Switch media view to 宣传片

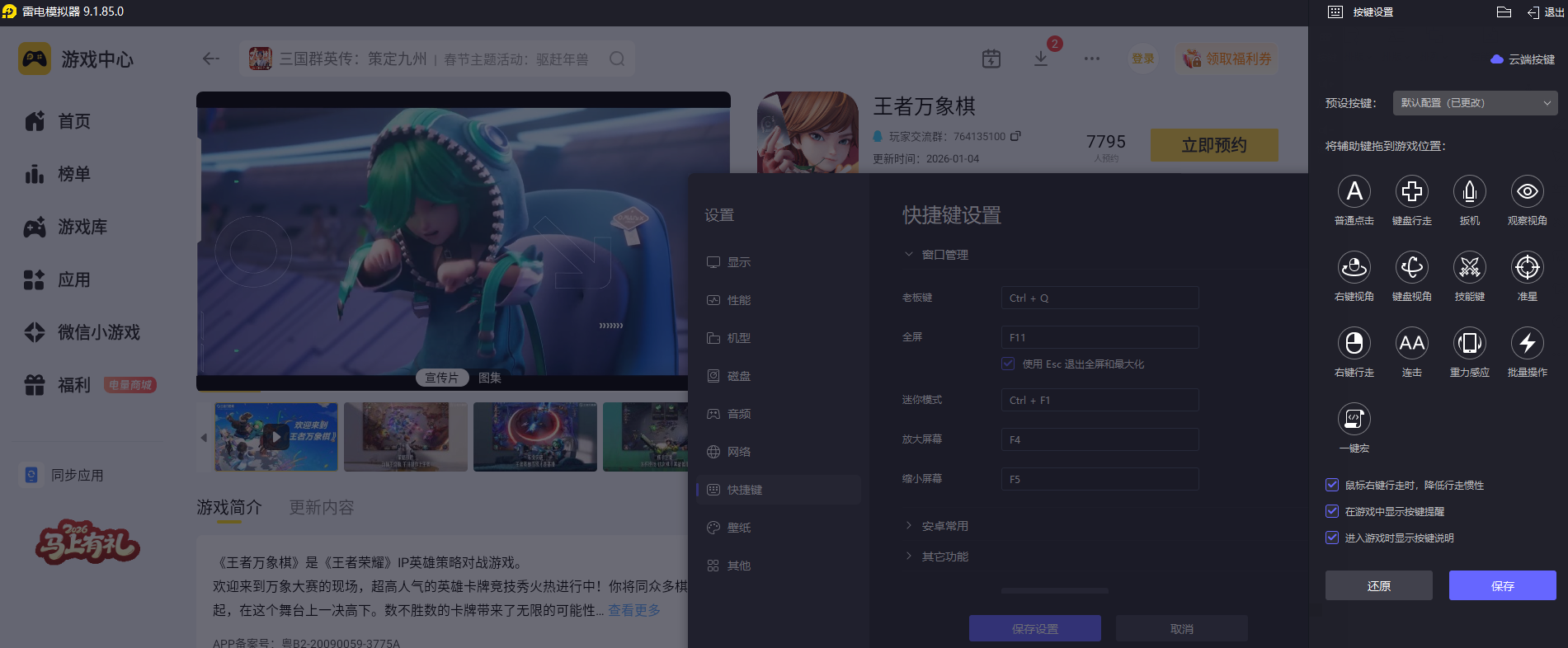pos(441,378)
